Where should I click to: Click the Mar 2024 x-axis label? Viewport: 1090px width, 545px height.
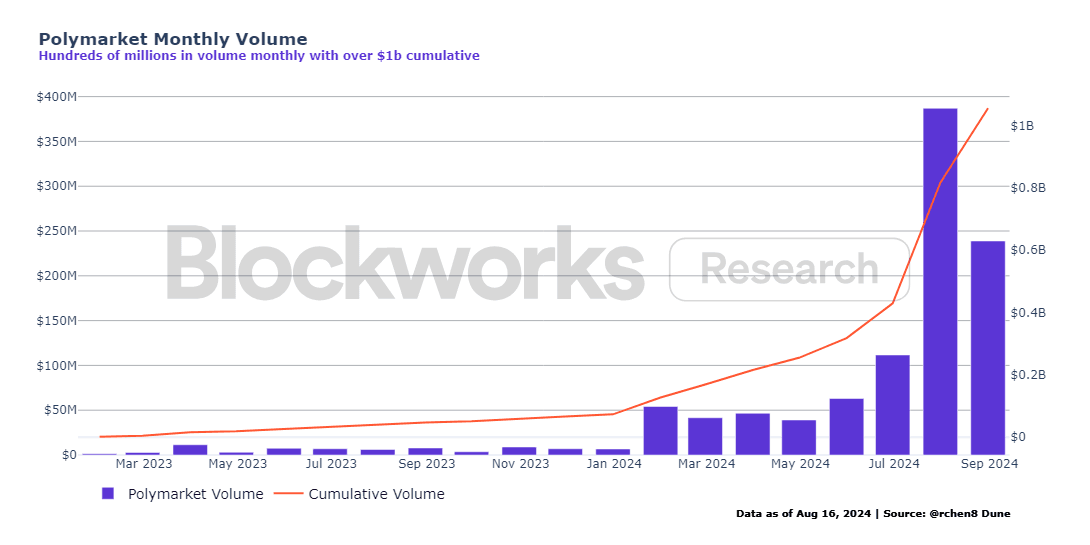[706, 464]
